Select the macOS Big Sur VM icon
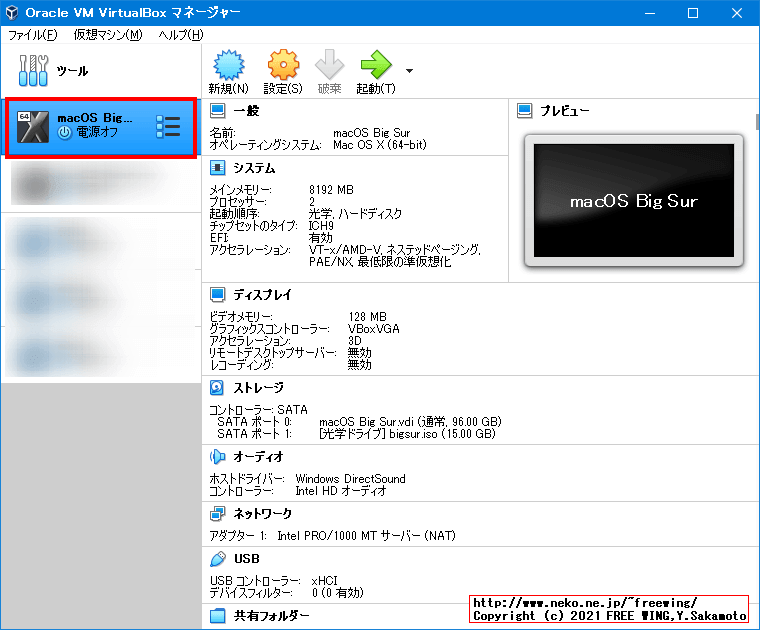 coord(33,127)
